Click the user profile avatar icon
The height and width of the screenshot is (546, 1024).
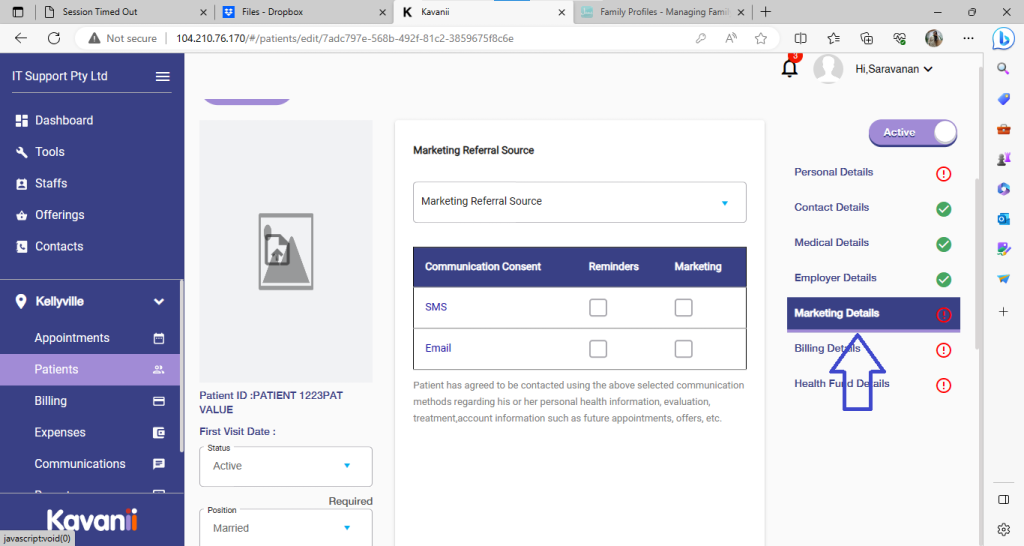(x=828, y=69)
